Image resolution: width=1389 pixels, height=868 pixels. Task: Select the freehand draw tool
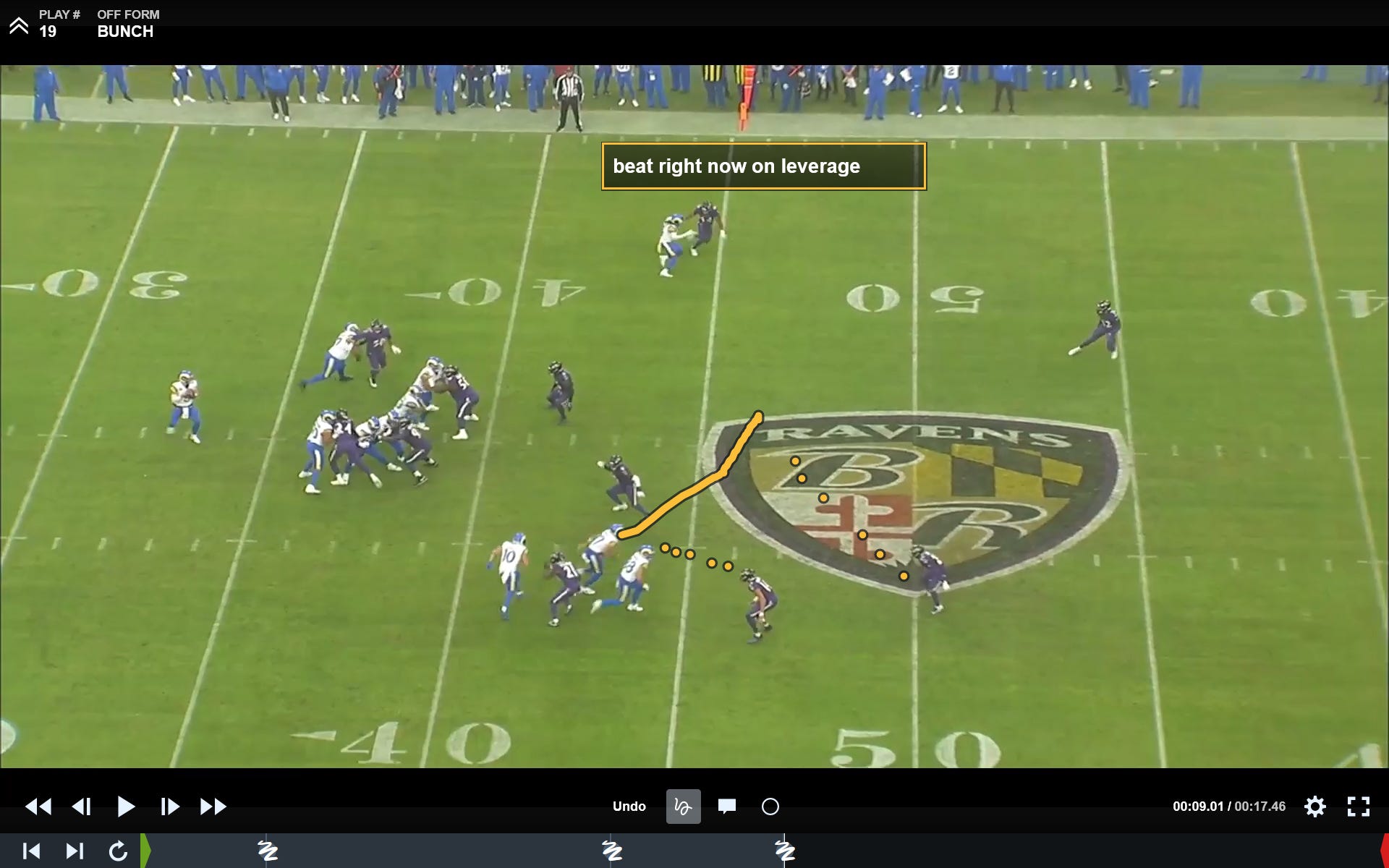click(683, 807)
